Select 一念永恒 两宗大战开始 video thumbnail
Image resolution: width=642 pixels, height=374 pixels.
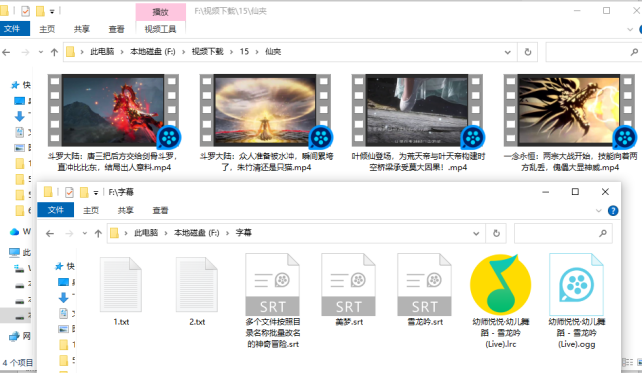coord(569,110)
